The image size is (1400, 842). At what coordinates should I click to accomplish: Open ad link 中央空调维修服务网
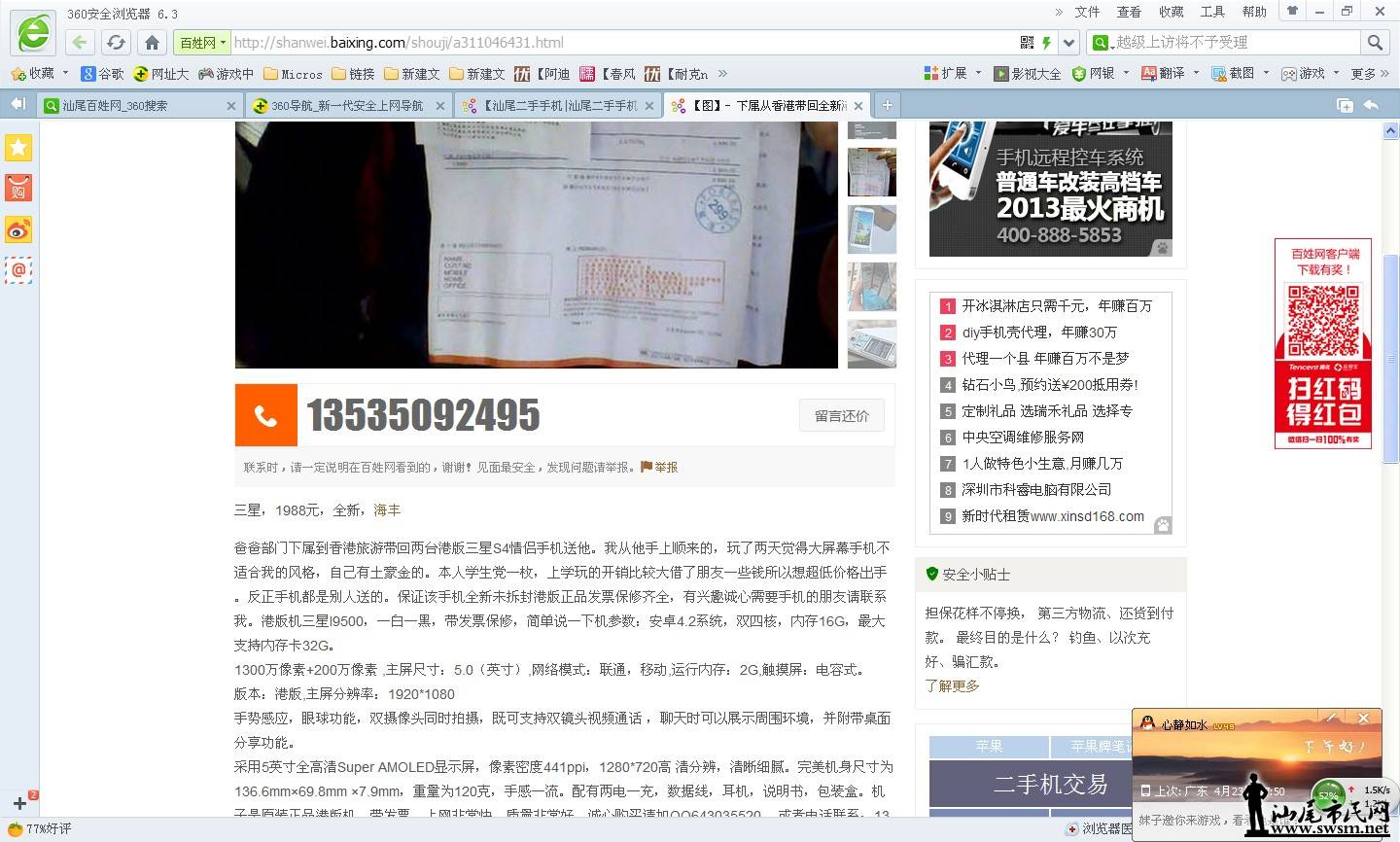coord(1023,437)
